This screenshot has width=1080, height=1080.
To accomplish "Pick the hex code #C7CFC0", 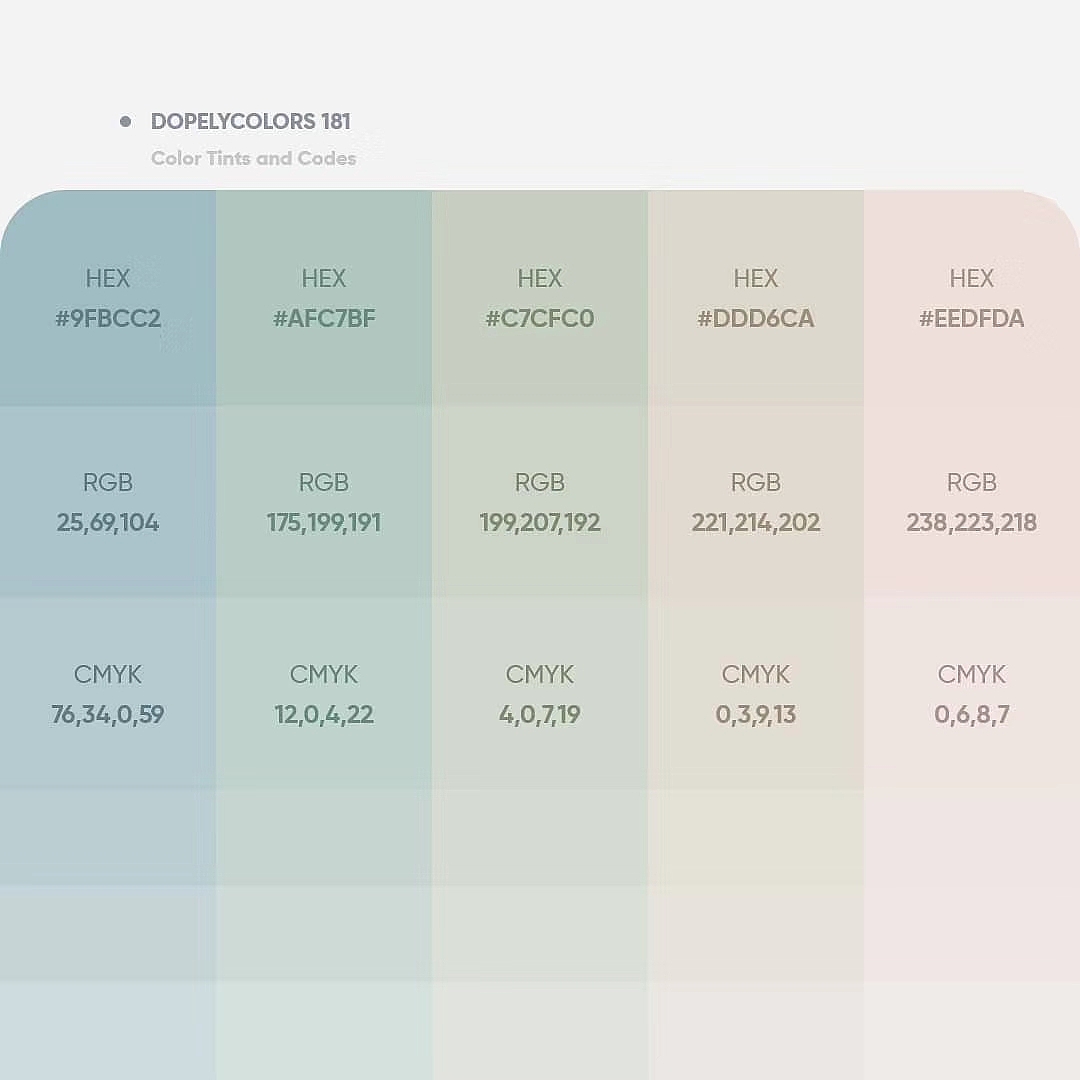I will tap(540, 319).
